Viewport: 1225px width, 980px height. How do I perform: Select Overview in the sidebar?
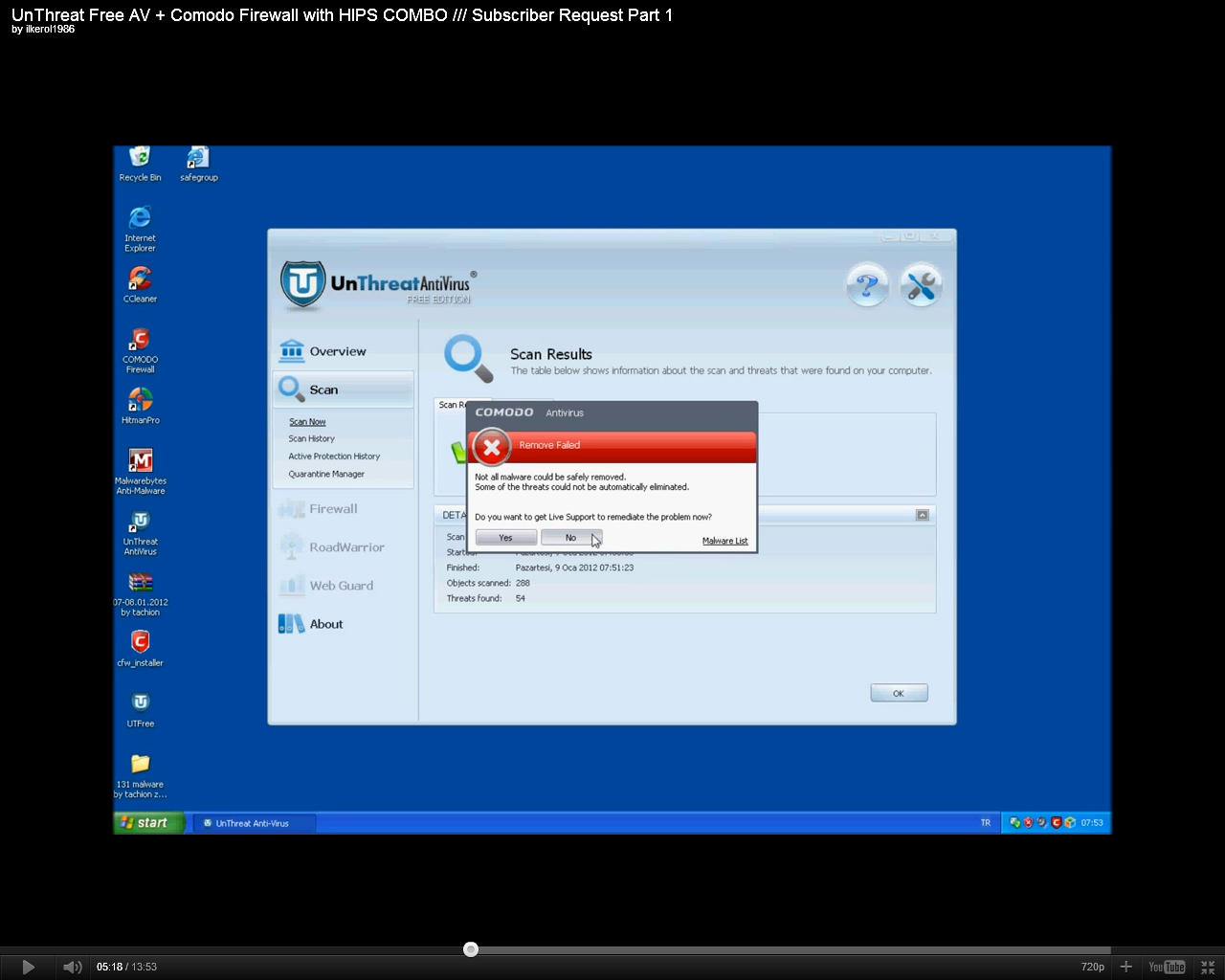[337, 351]
